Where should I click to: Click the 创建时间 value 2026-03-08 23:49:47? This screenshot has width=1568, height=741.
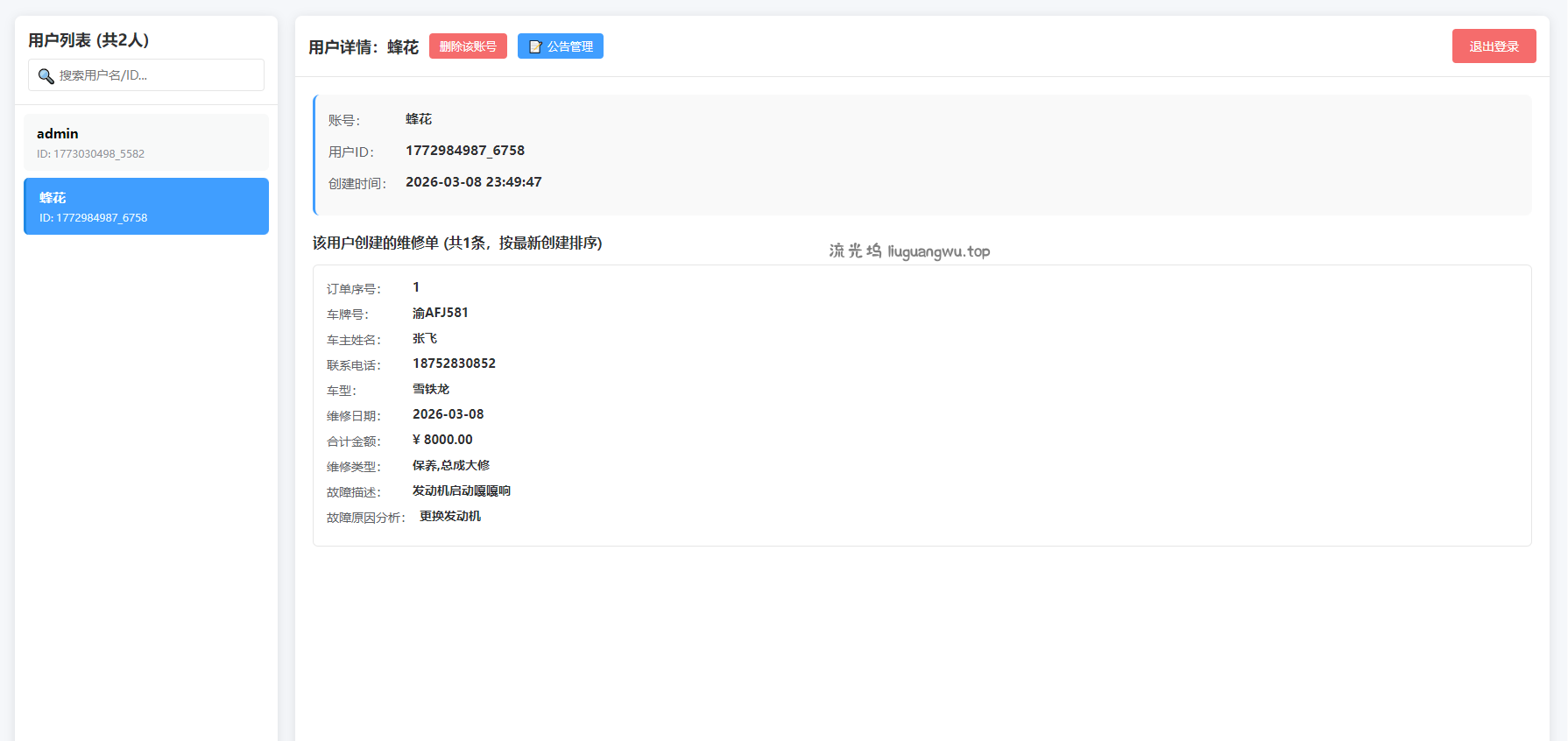(473, 182)
